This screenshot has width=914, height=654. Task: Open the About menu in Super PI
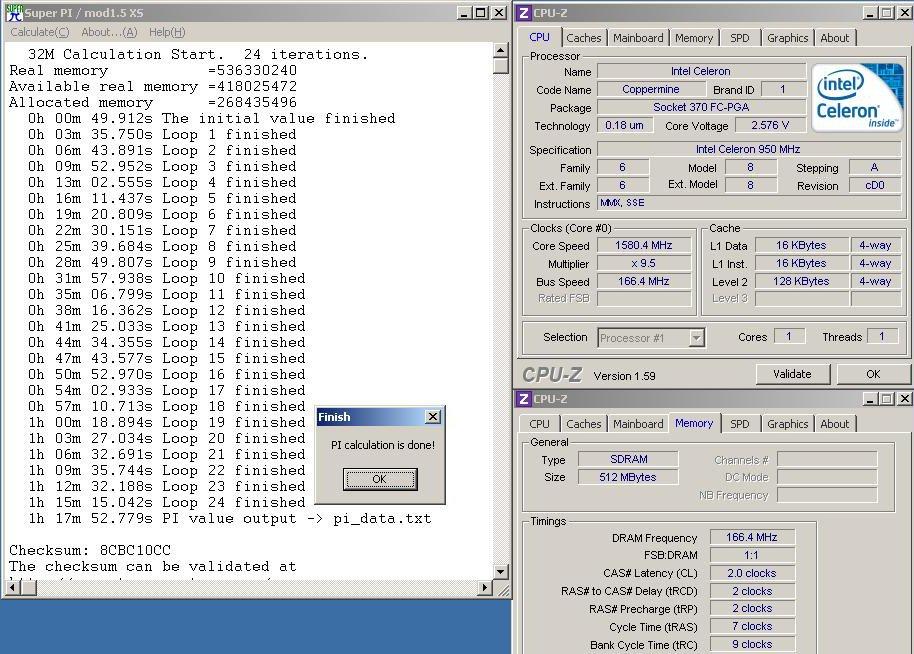[x=109, y=32]
